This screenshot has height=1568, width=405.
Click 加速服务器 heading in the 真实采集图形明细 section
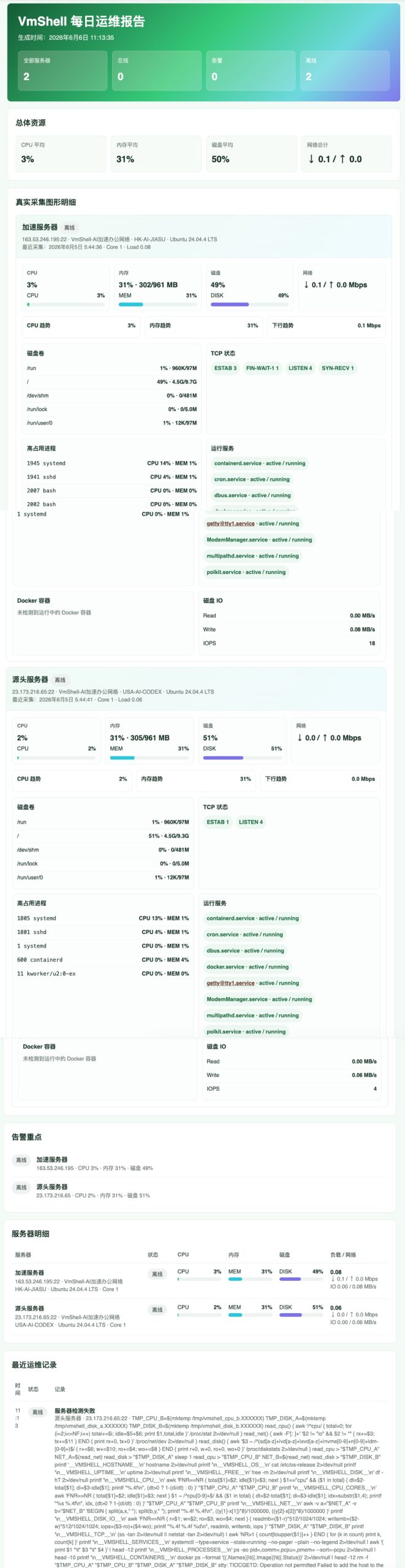(40, 227)
